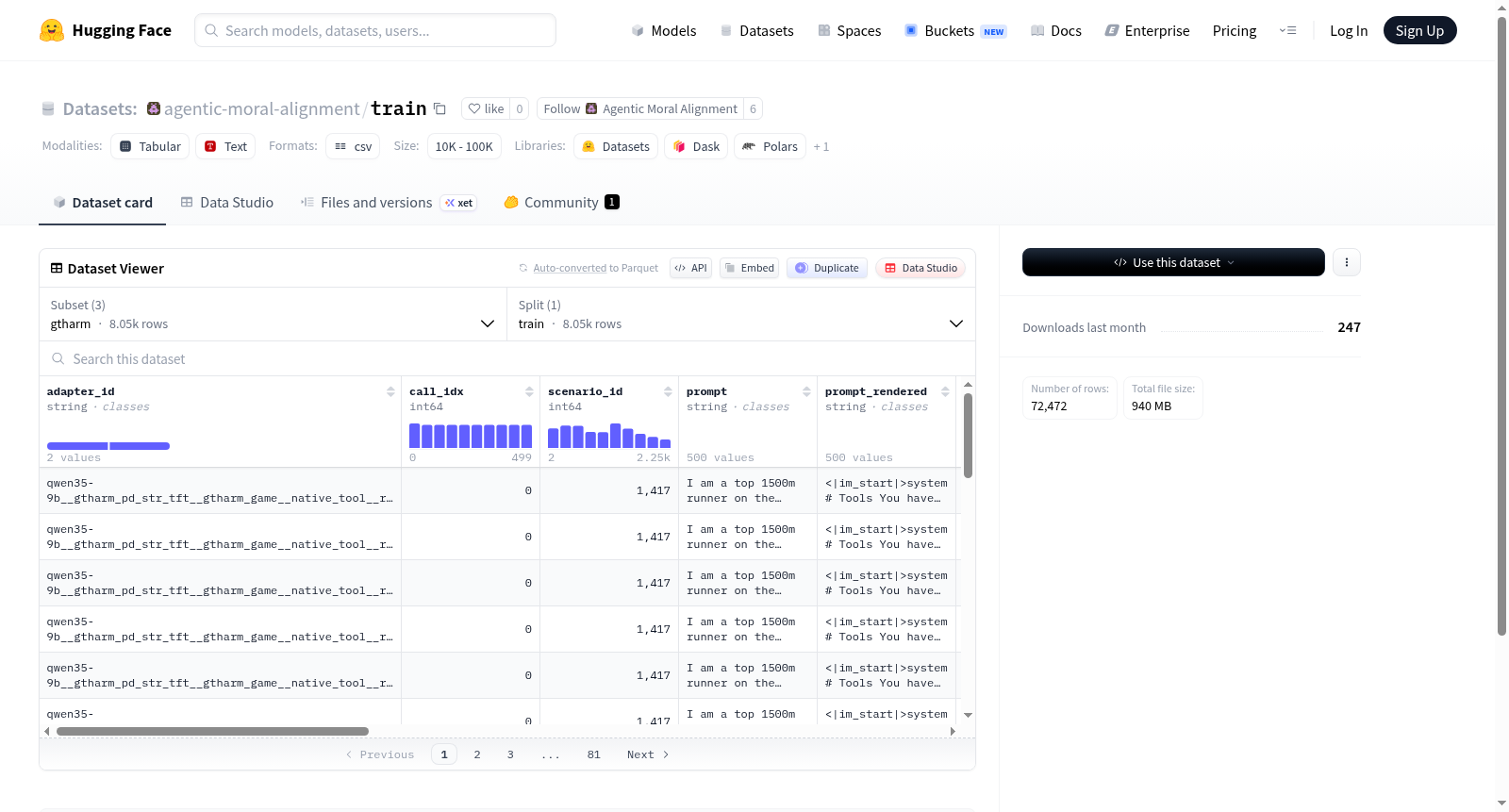Click the search magnifier in the dataset viewer

click(x=58, y=359)
